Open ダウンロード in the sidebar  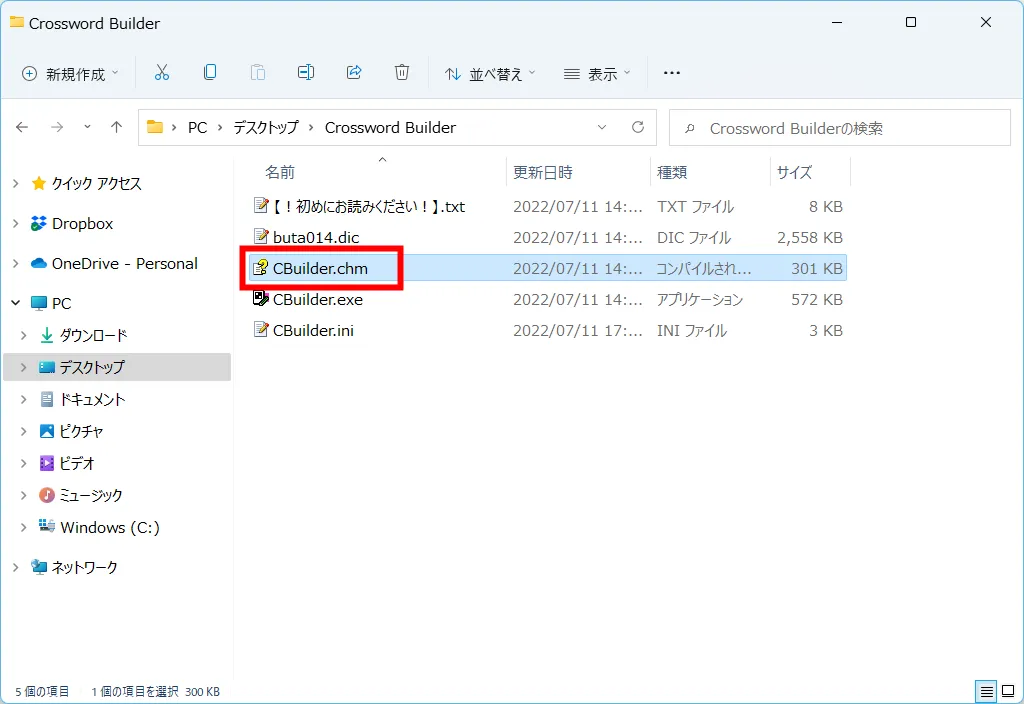tap(93, 336)
